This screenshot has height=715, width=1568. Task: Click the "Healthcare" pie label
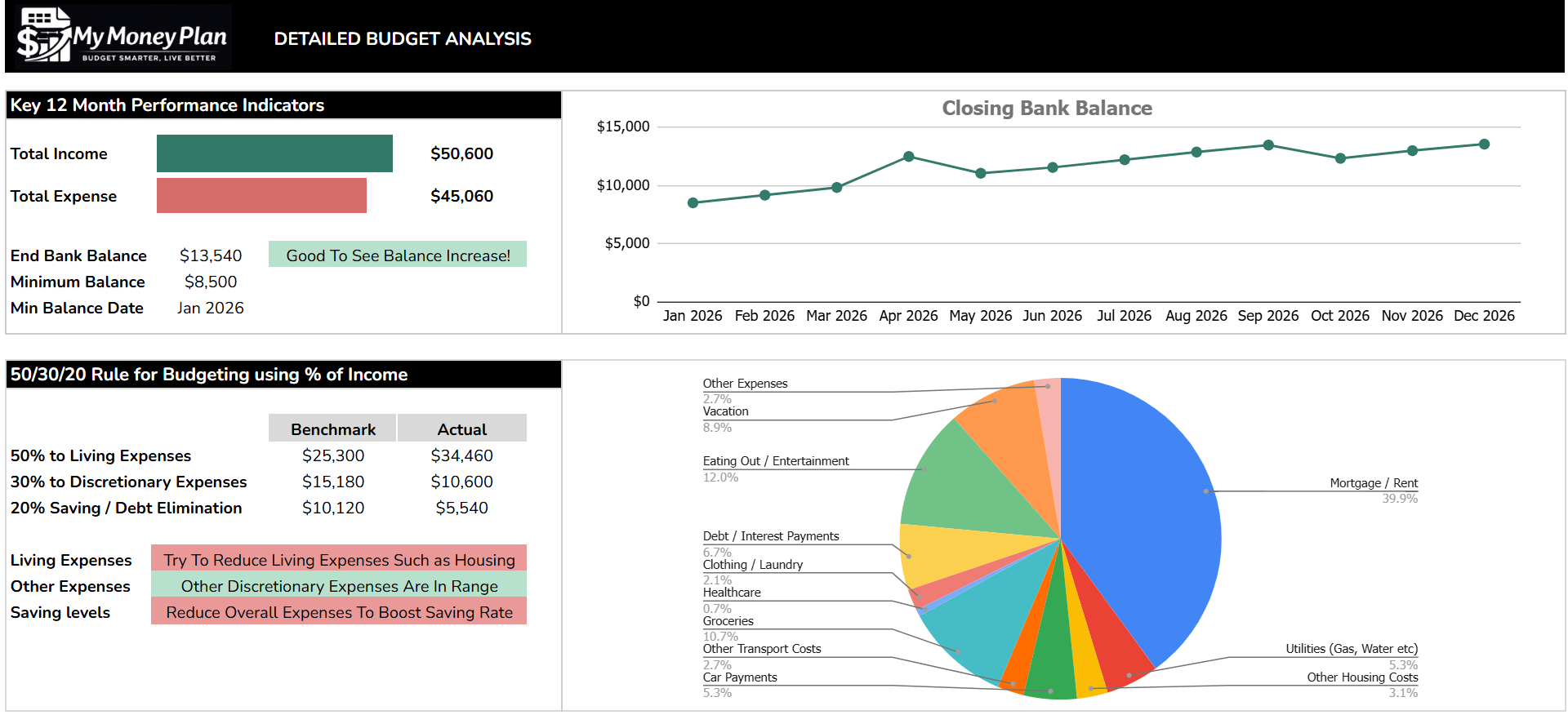click(x=732, y=593)
